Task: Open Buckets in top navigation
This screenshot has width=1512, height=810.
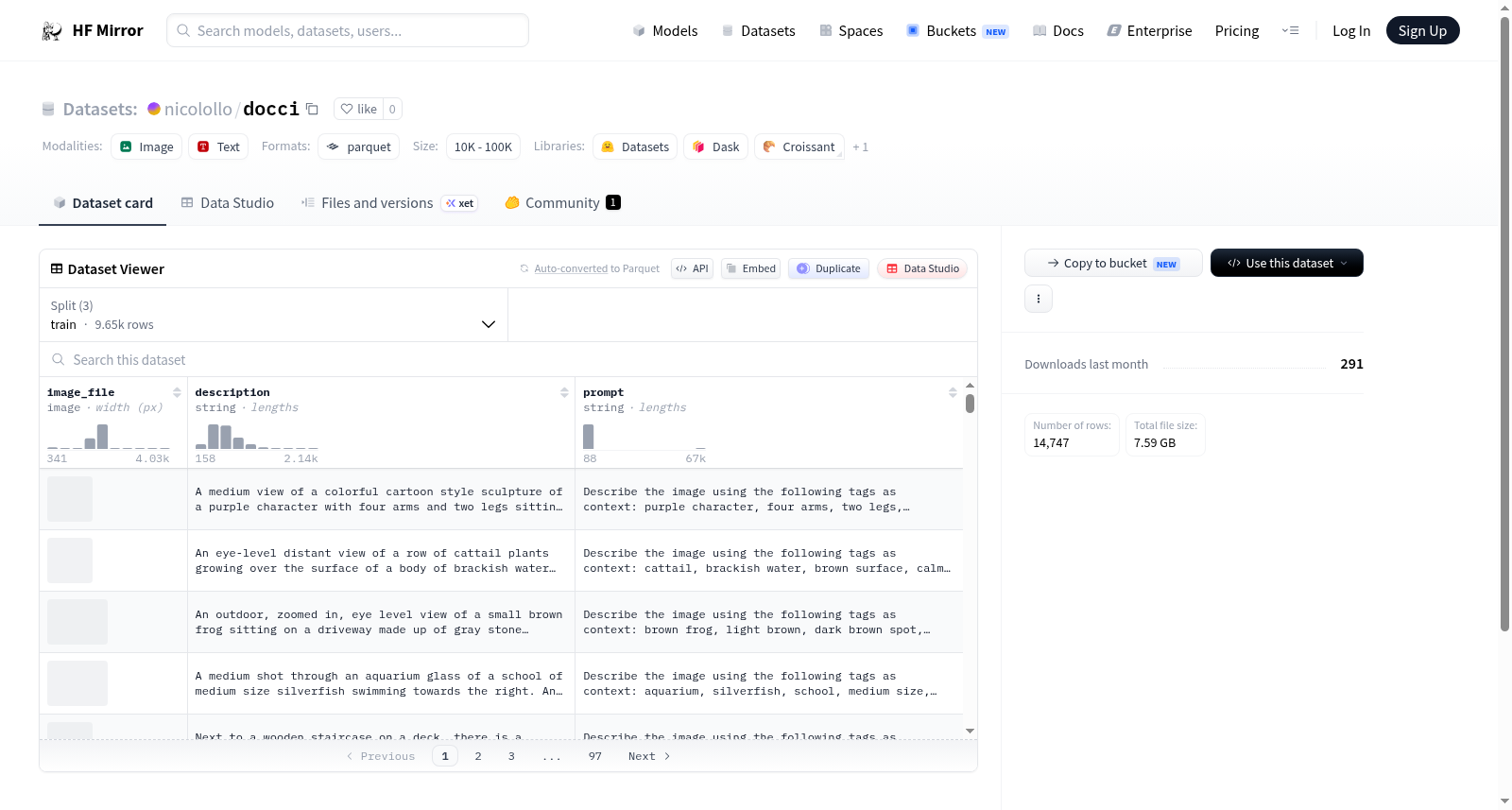Action: click(x=957, y=30)
